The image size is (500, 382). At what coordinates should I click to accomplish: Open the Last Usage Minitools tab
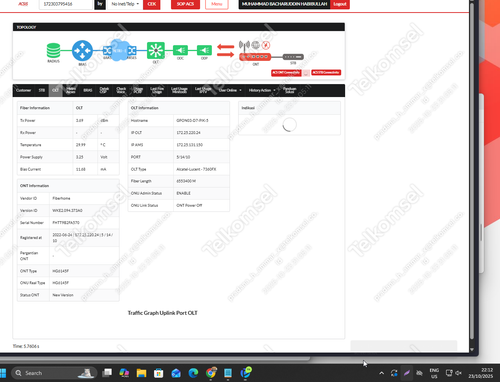179,90
